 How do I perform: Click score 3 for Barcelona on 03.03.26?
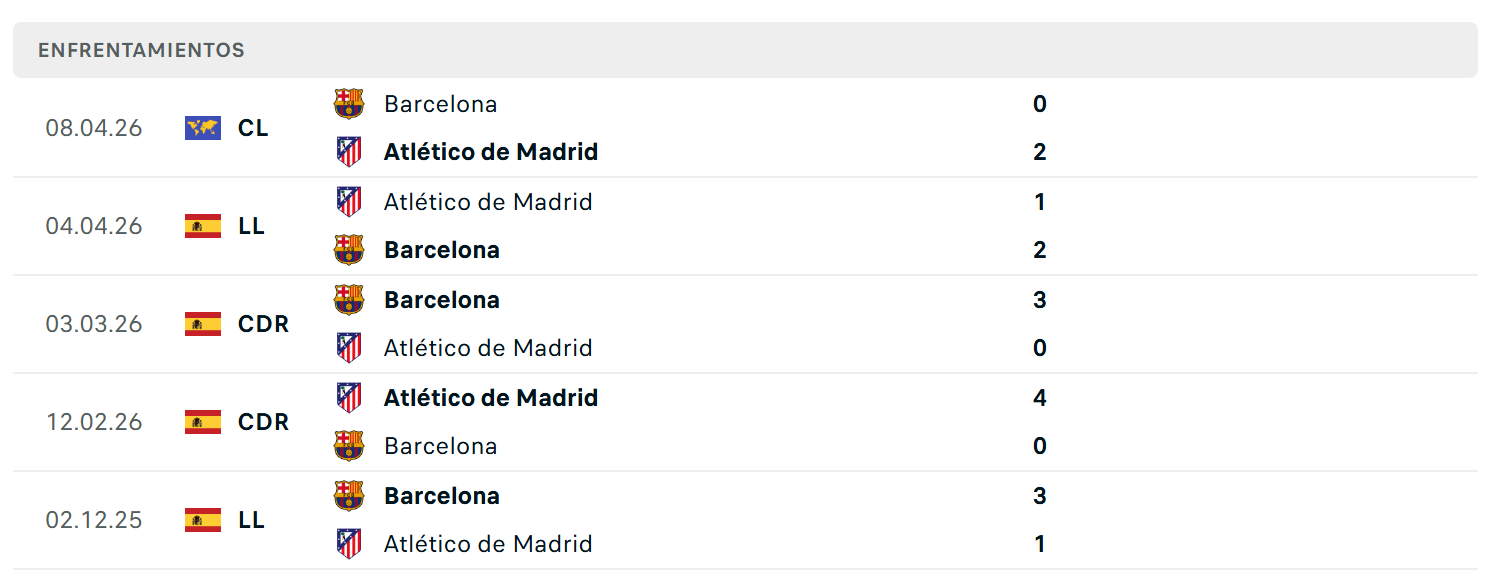pos(1040,300)
